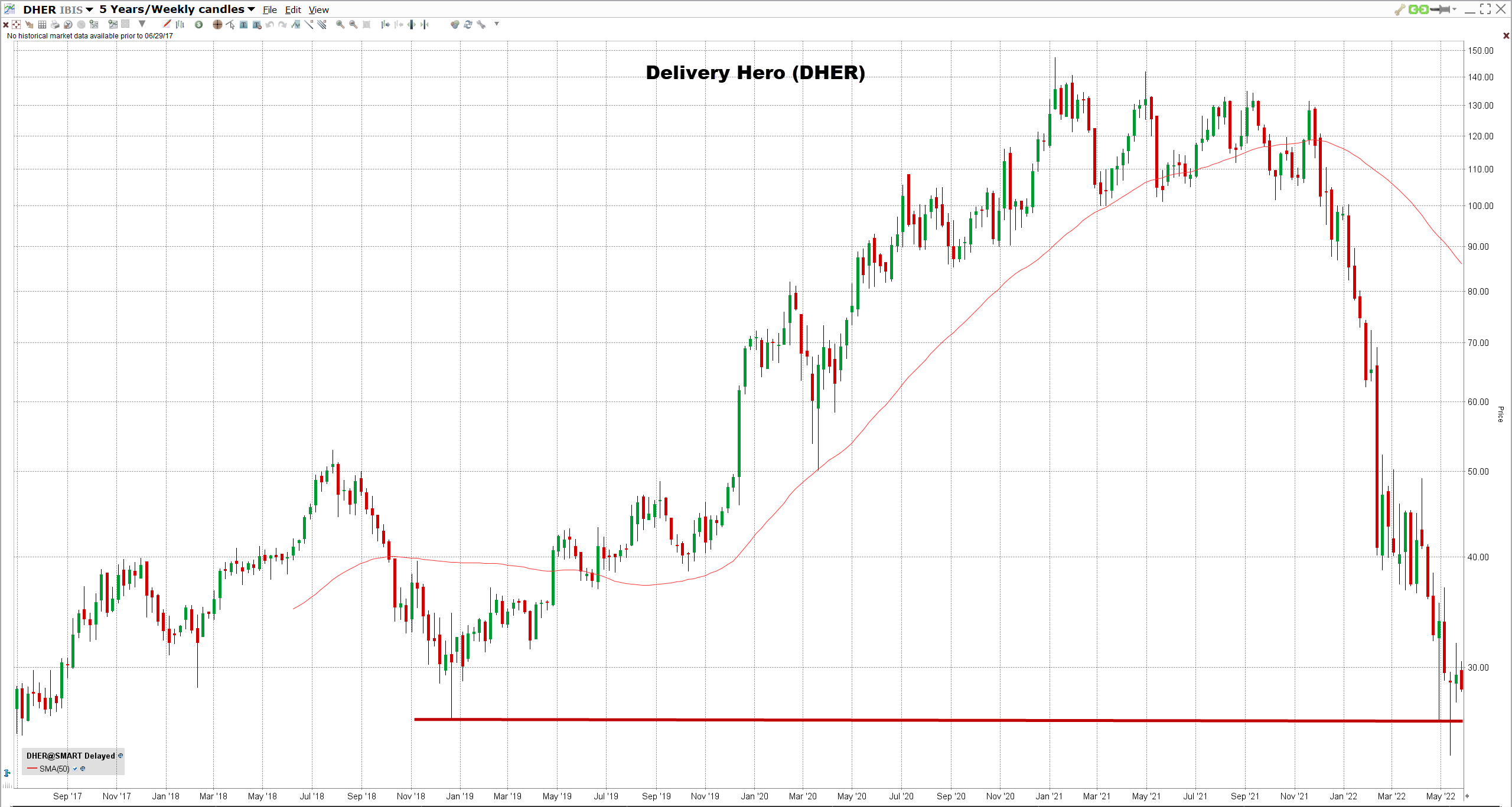The width and height of the screenshot is (1512, 807).
Task: Click the bars-with-right-arrow time axis icon
Action: [385, 24]
